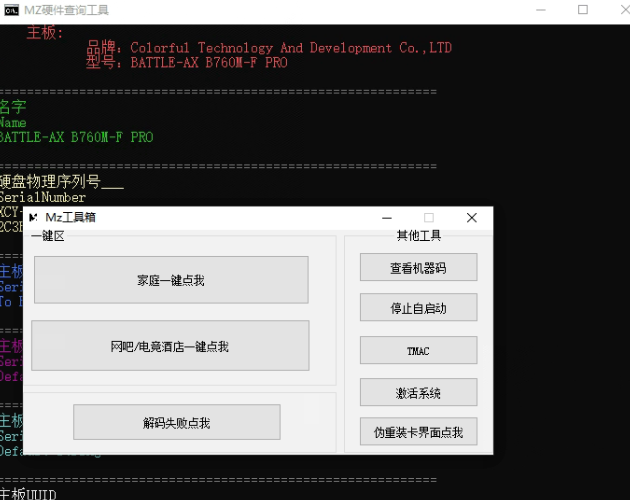Screen dimensions: 630x500
Task: Minimize the Mz工具箱 dialog
Action: [x=386, y=218]
